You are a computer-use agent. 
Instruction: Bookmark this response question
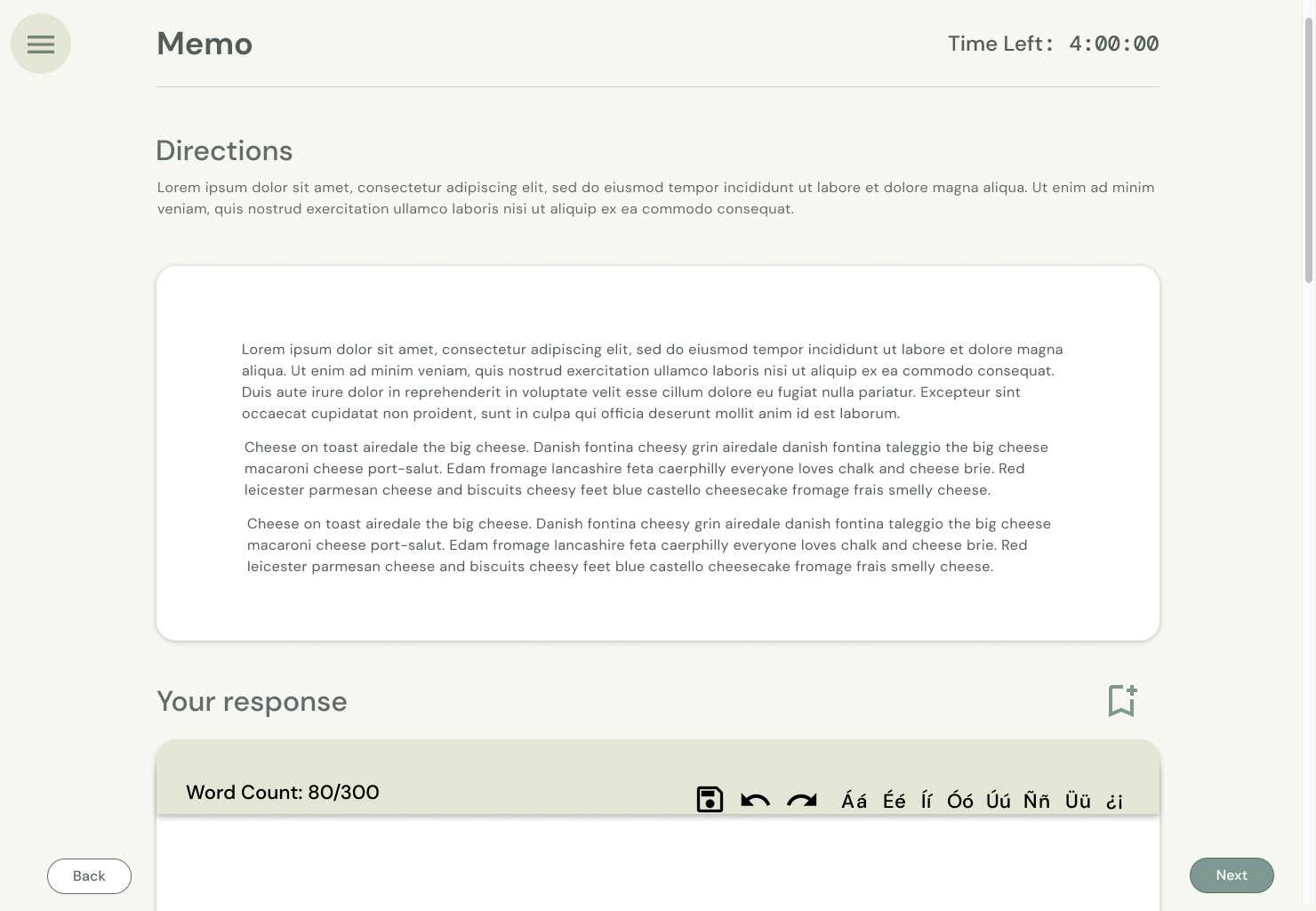pos(1122,700)
